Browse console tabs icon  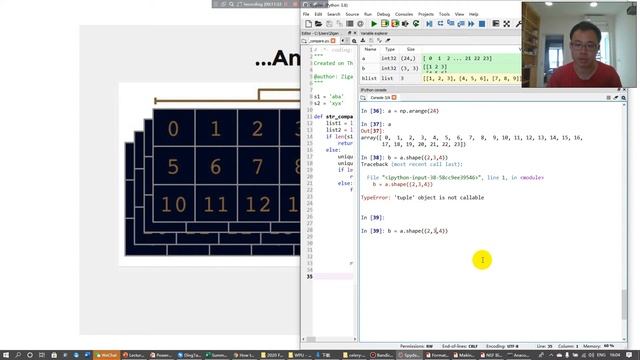click(x=363, y=98)
